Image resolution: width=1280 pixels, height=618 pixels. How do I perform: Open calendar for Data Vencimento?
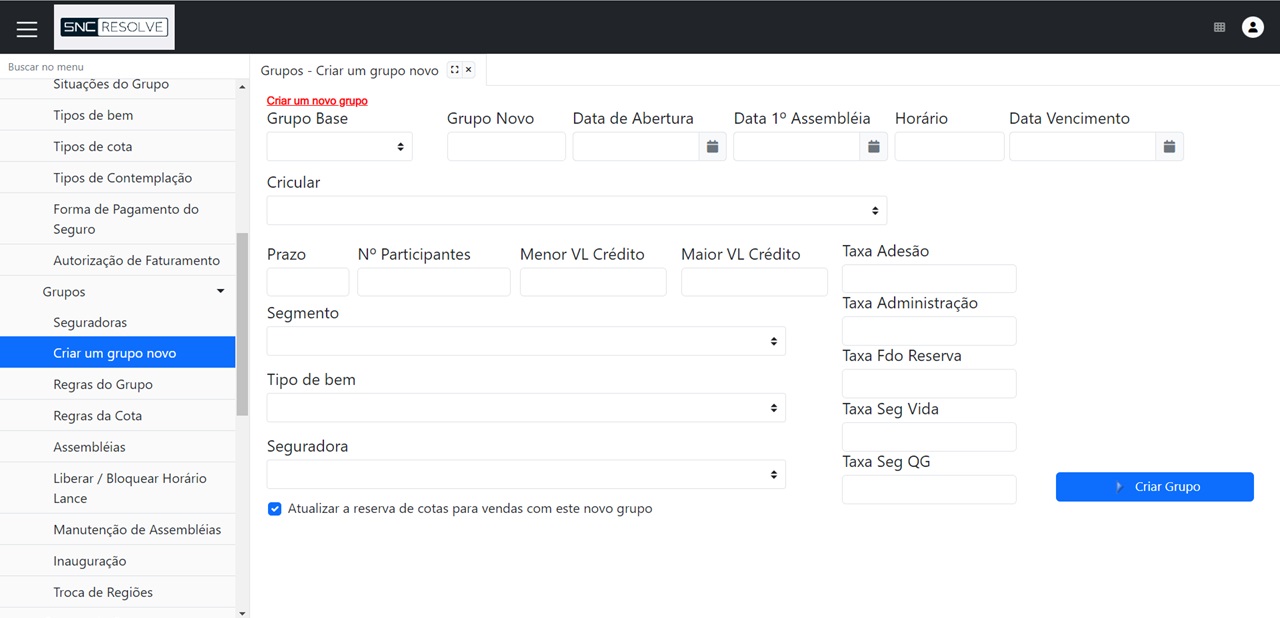tap(1169, 147)
